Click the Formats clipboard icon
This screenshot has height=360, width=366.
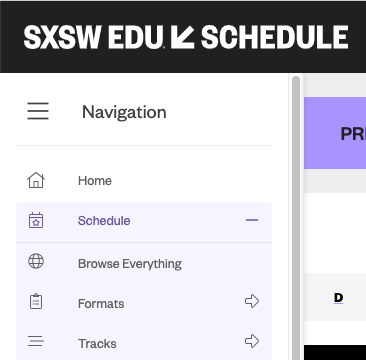[36, 301]
